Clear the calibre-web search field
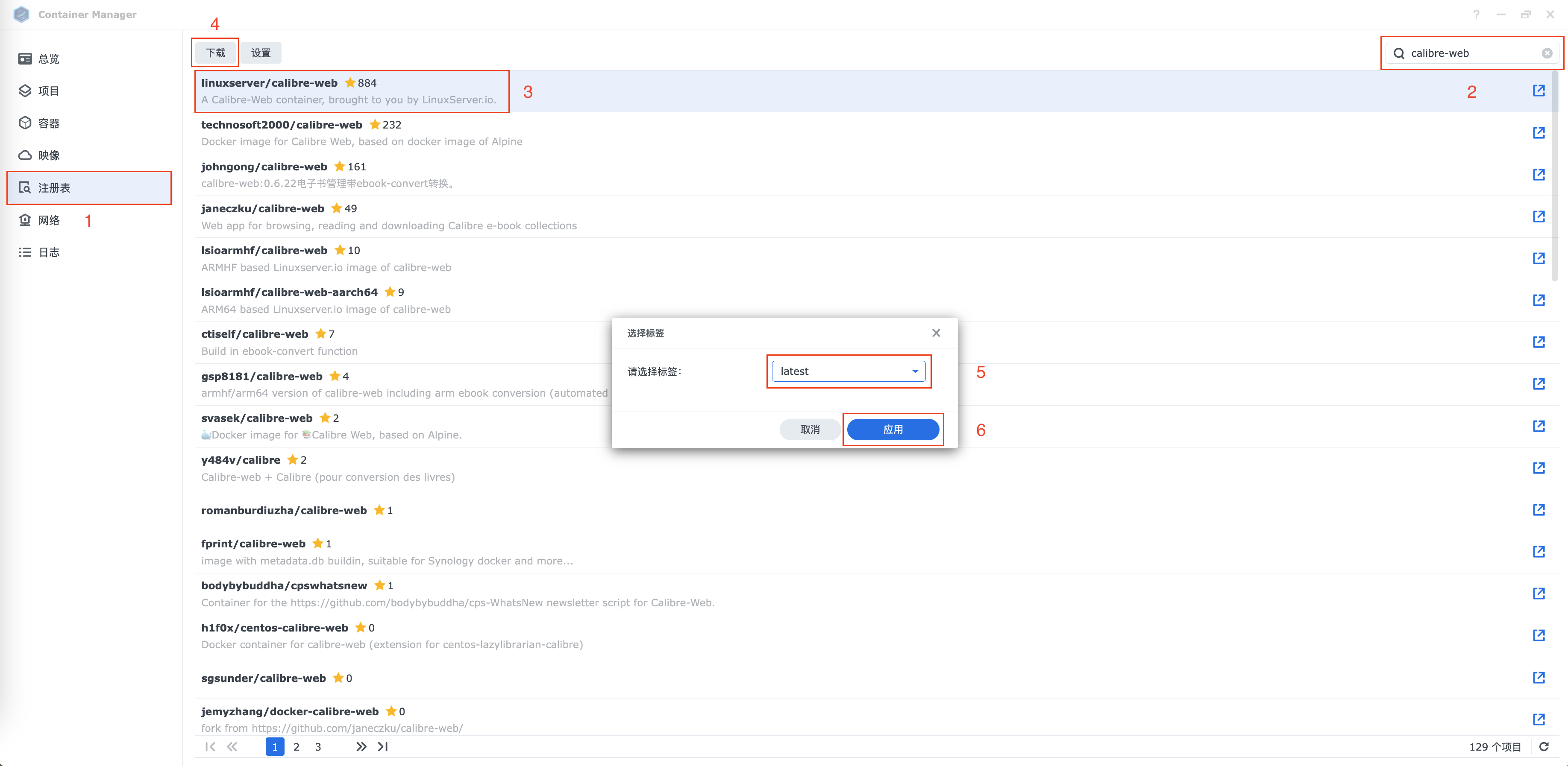This screenshot has height=766, width=1568. tap(1547, 53)
